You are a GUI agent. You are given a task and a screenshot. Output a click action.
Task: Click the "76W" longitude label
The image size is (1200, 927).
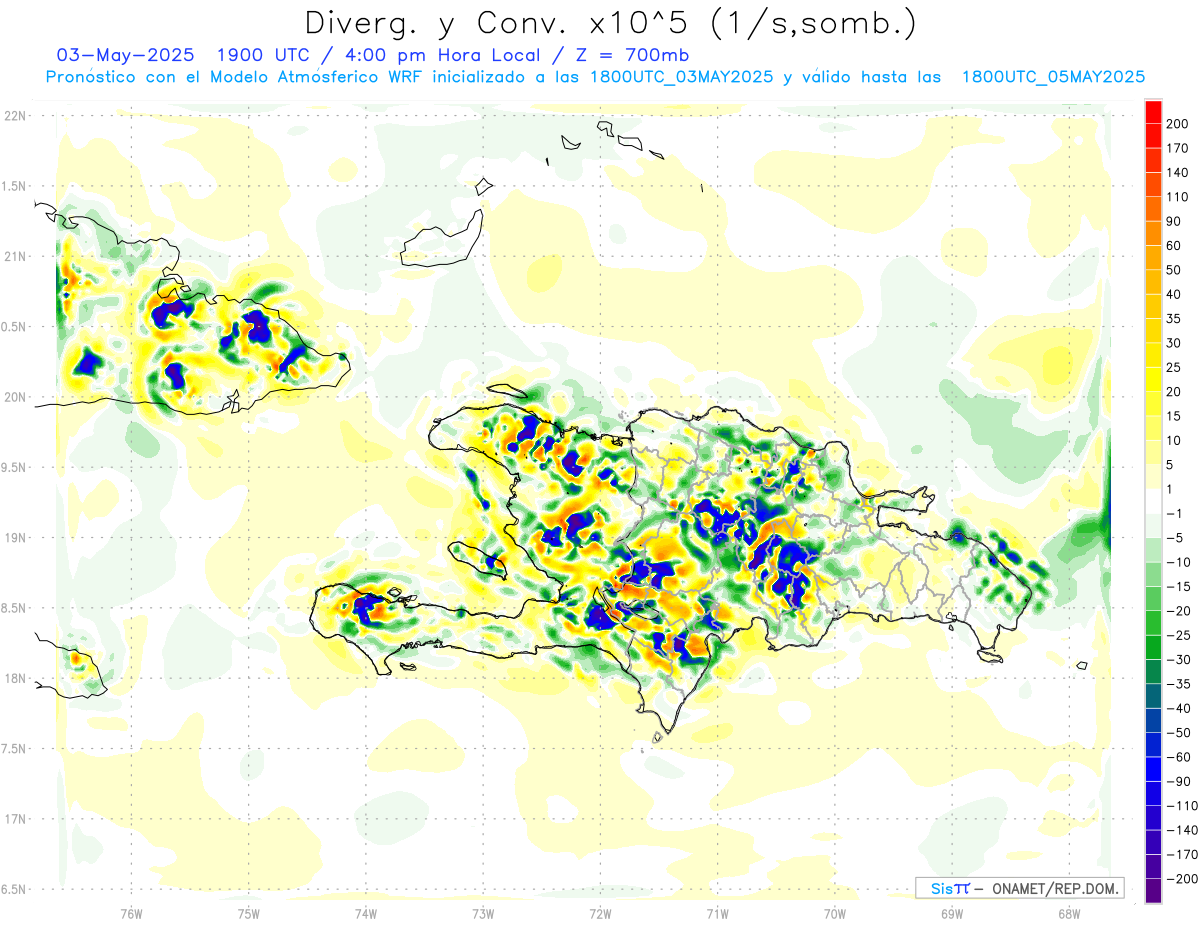pos(131,913)
